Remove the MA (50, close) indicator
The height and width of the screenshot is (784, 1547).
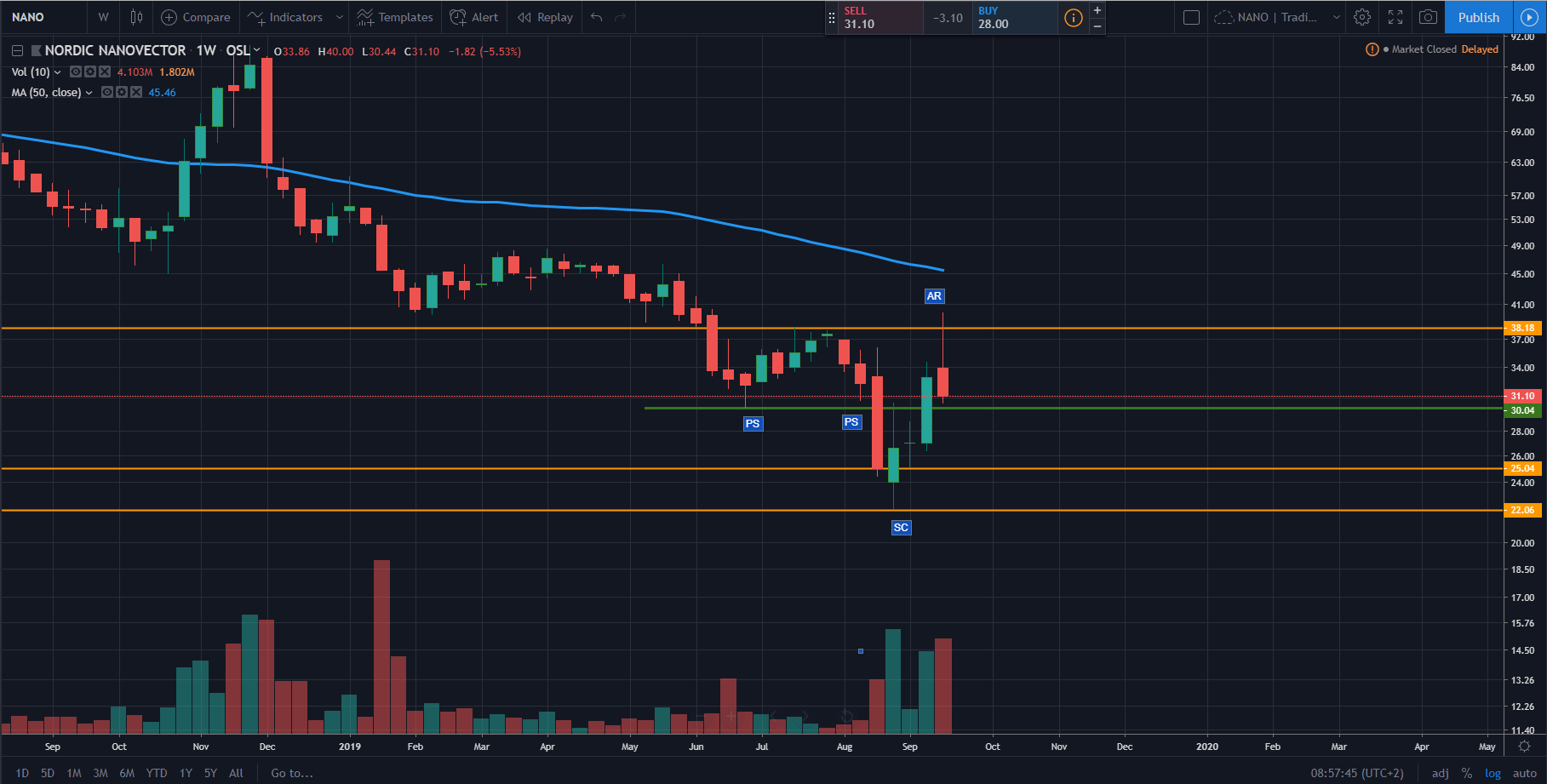click(136, 92)
